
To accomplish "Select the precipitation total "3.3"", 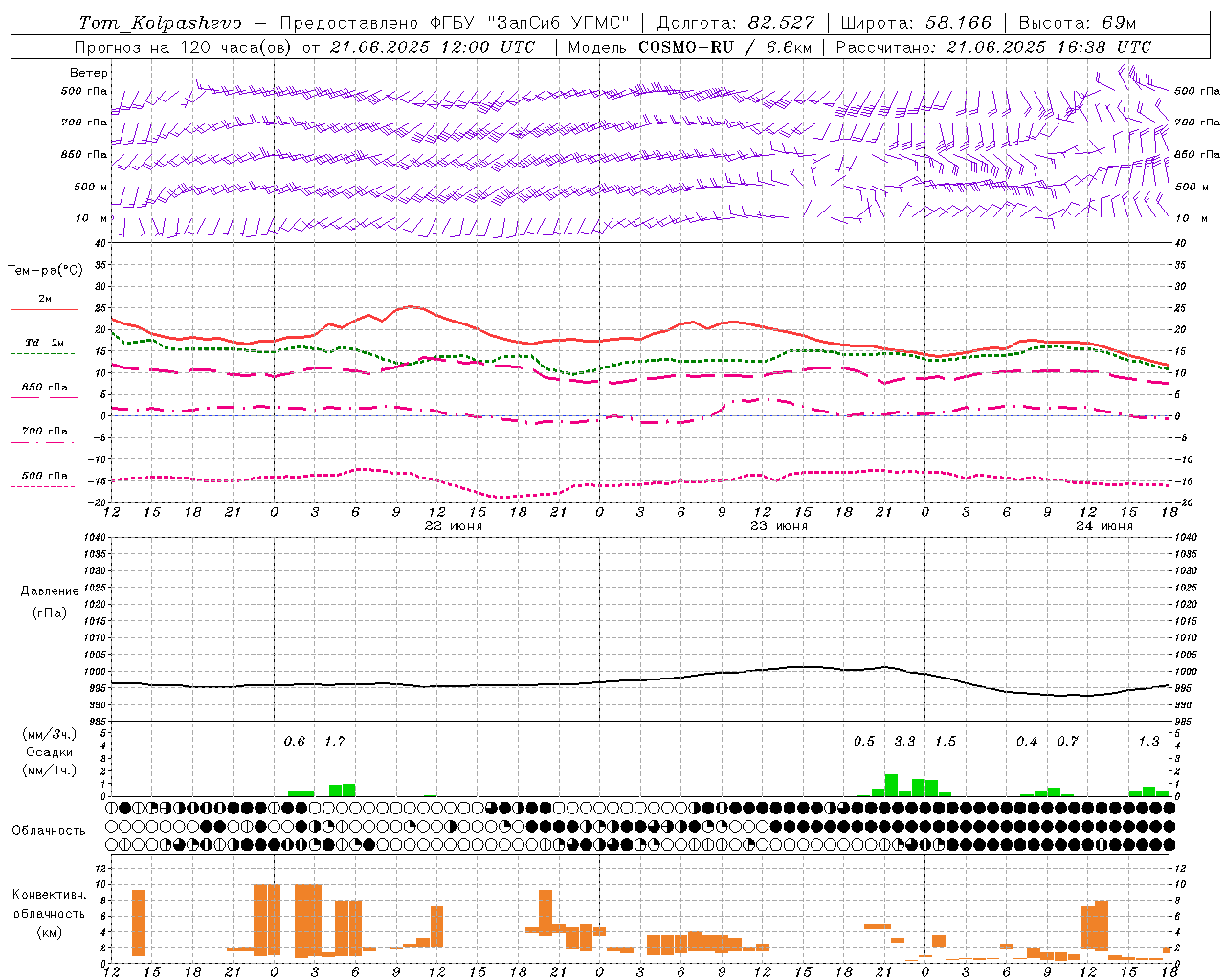I will coord(904,742).
